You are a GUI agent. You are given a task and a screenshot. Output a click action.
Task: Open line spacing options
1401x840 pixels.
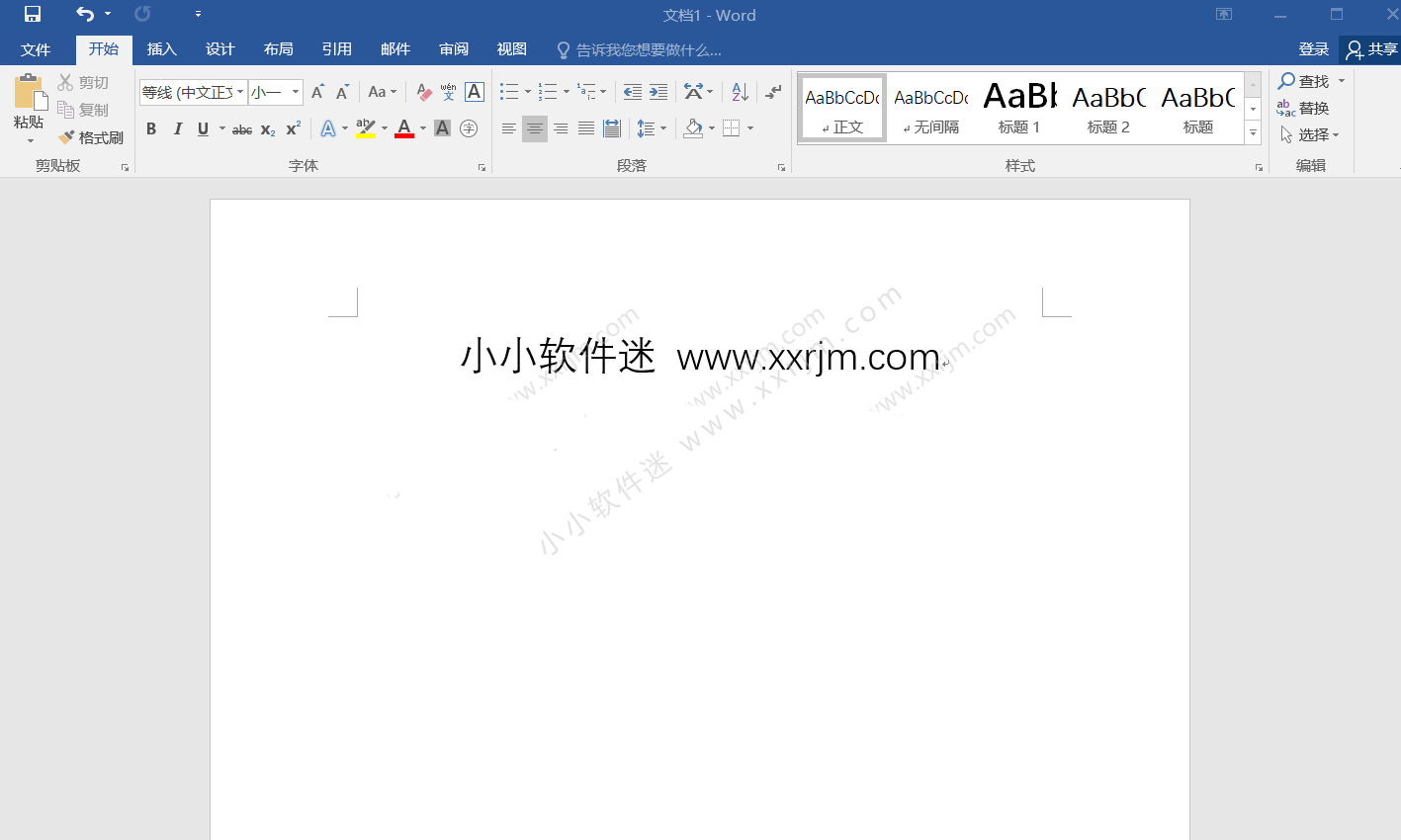646,128
